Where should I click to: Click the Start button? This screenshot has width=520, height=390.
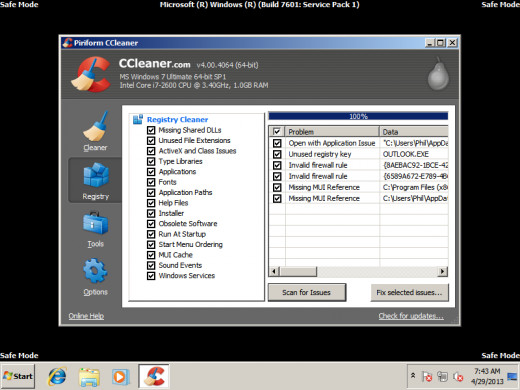[18, 376]
